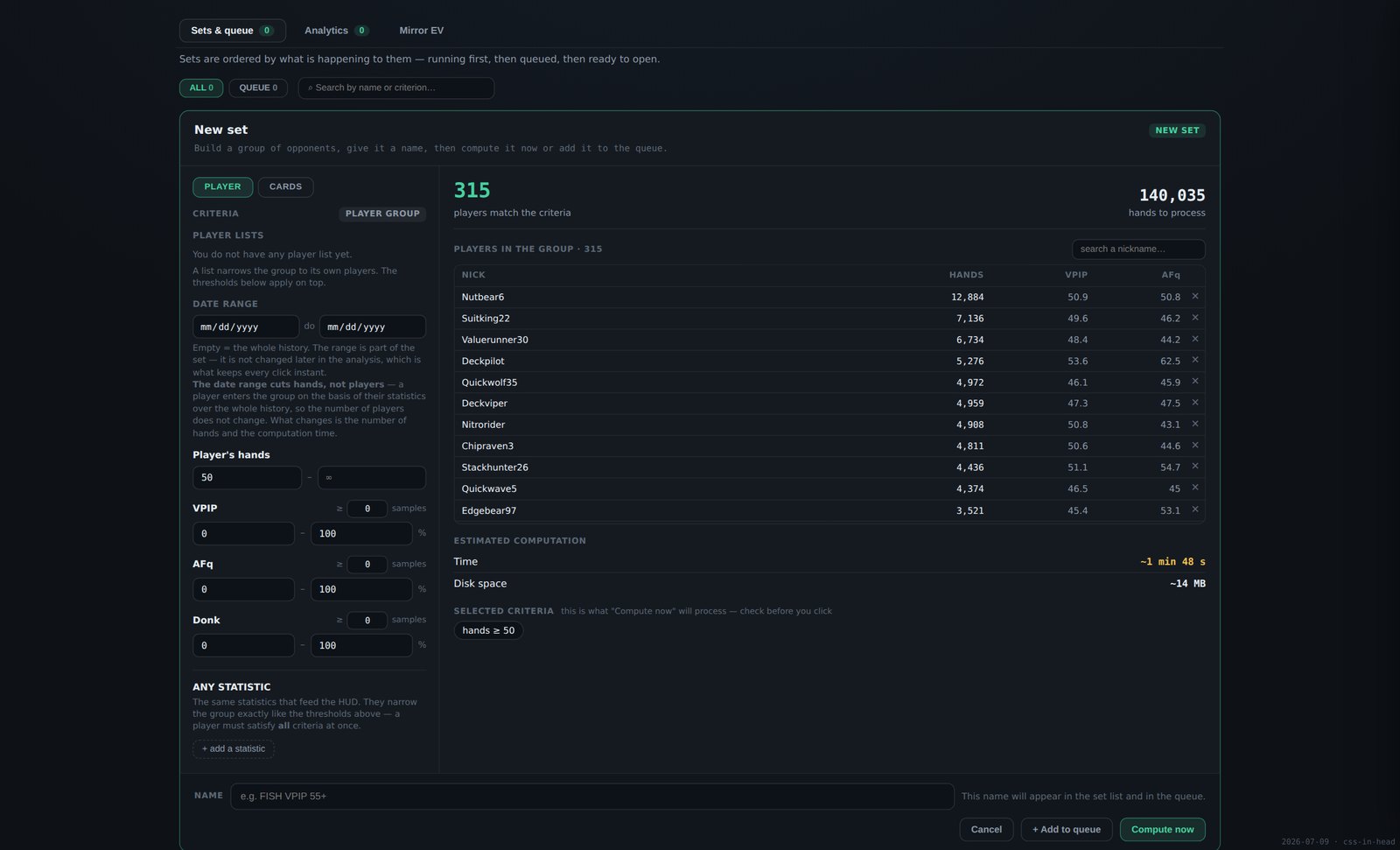Click the Compute now button
This screenshot has width=1400, height=850.
[x=1162, y=829]
